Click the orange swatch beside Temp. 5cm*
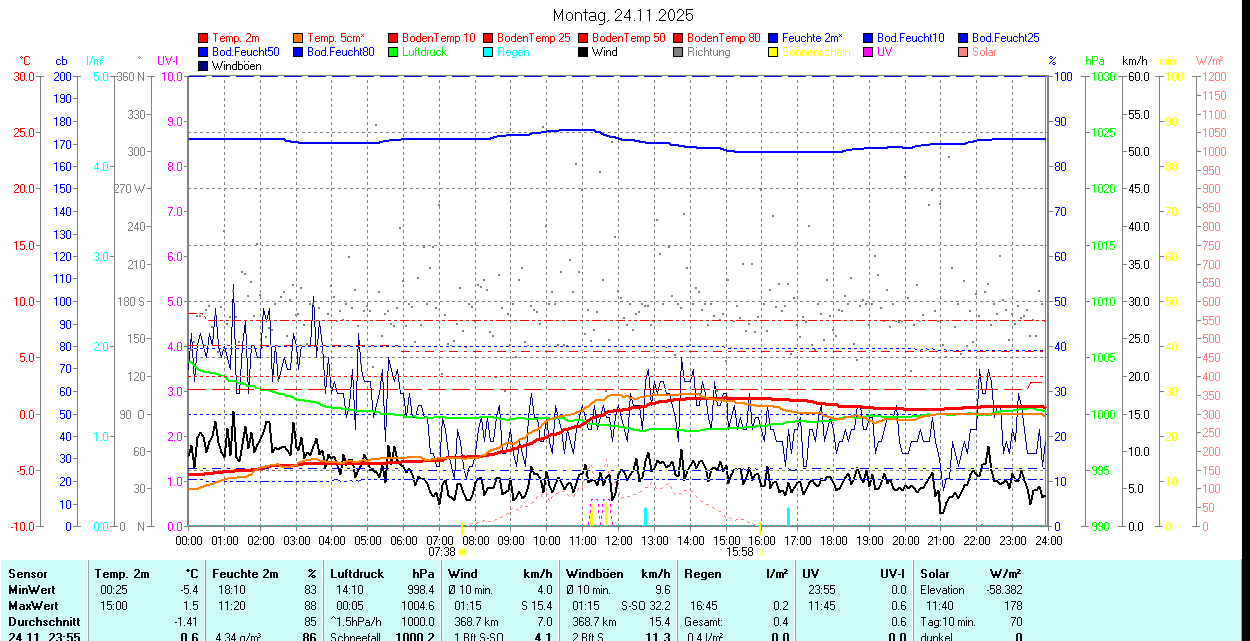The image size is (1250, 641). tap(298, 38)
